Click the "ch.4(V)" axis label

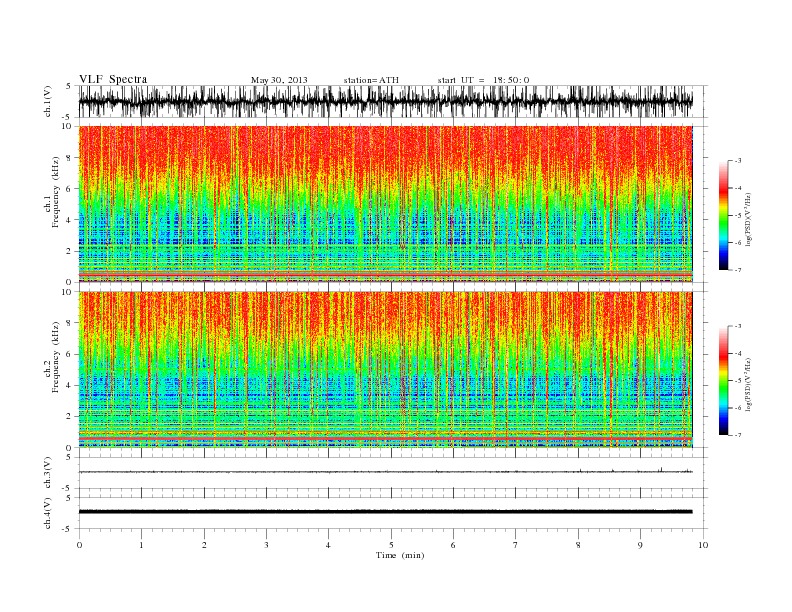click(48, 513)
